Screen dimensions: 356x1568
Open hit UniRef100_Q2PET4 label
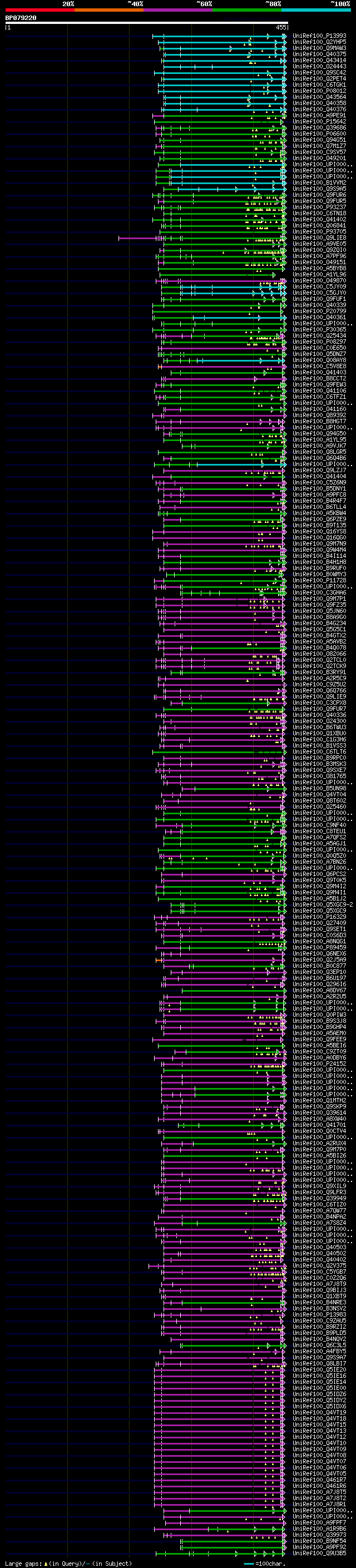pos(319,78)
